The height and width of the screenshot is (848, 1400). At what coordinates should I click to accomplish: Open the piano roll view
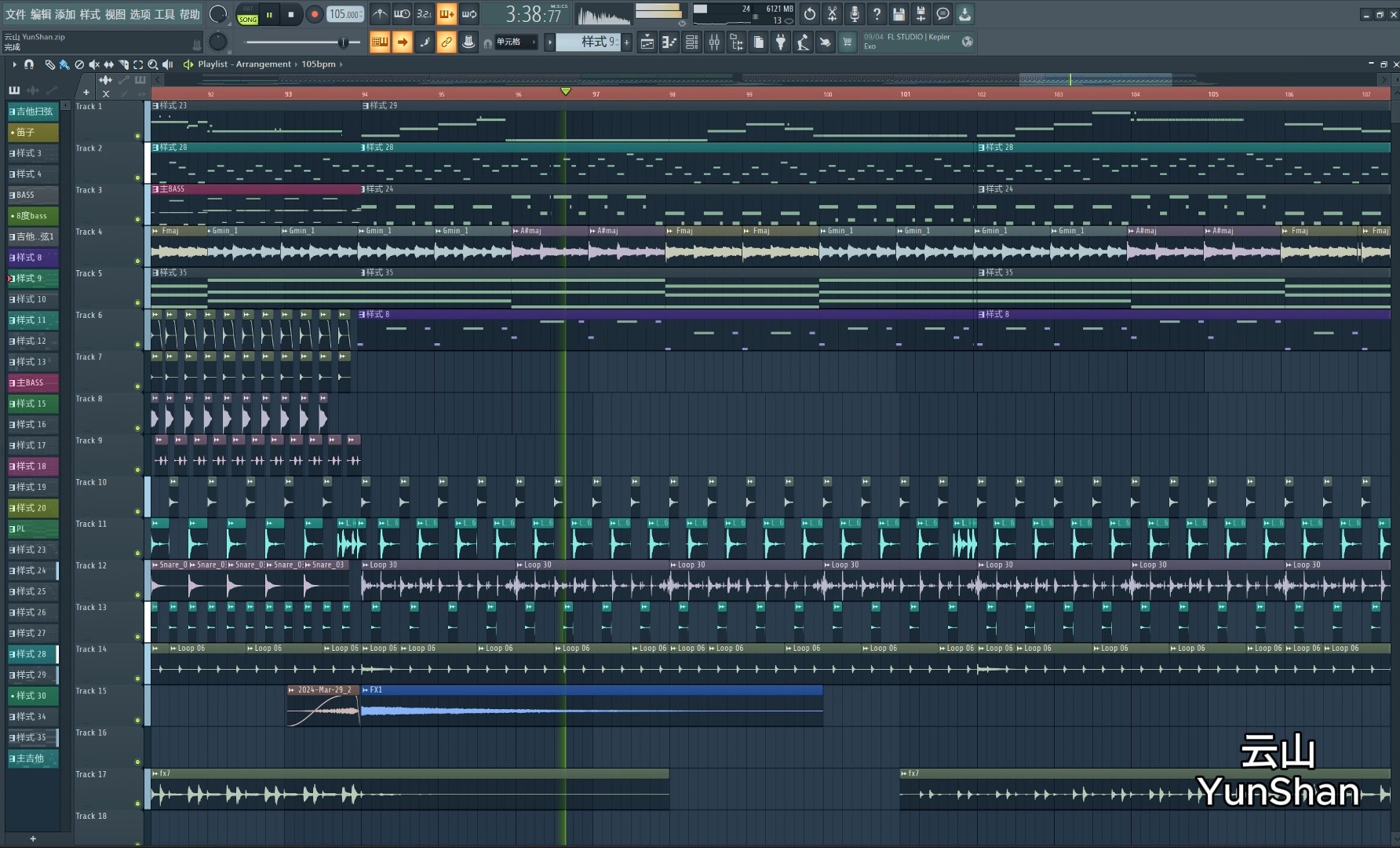(x=669, y=42)
